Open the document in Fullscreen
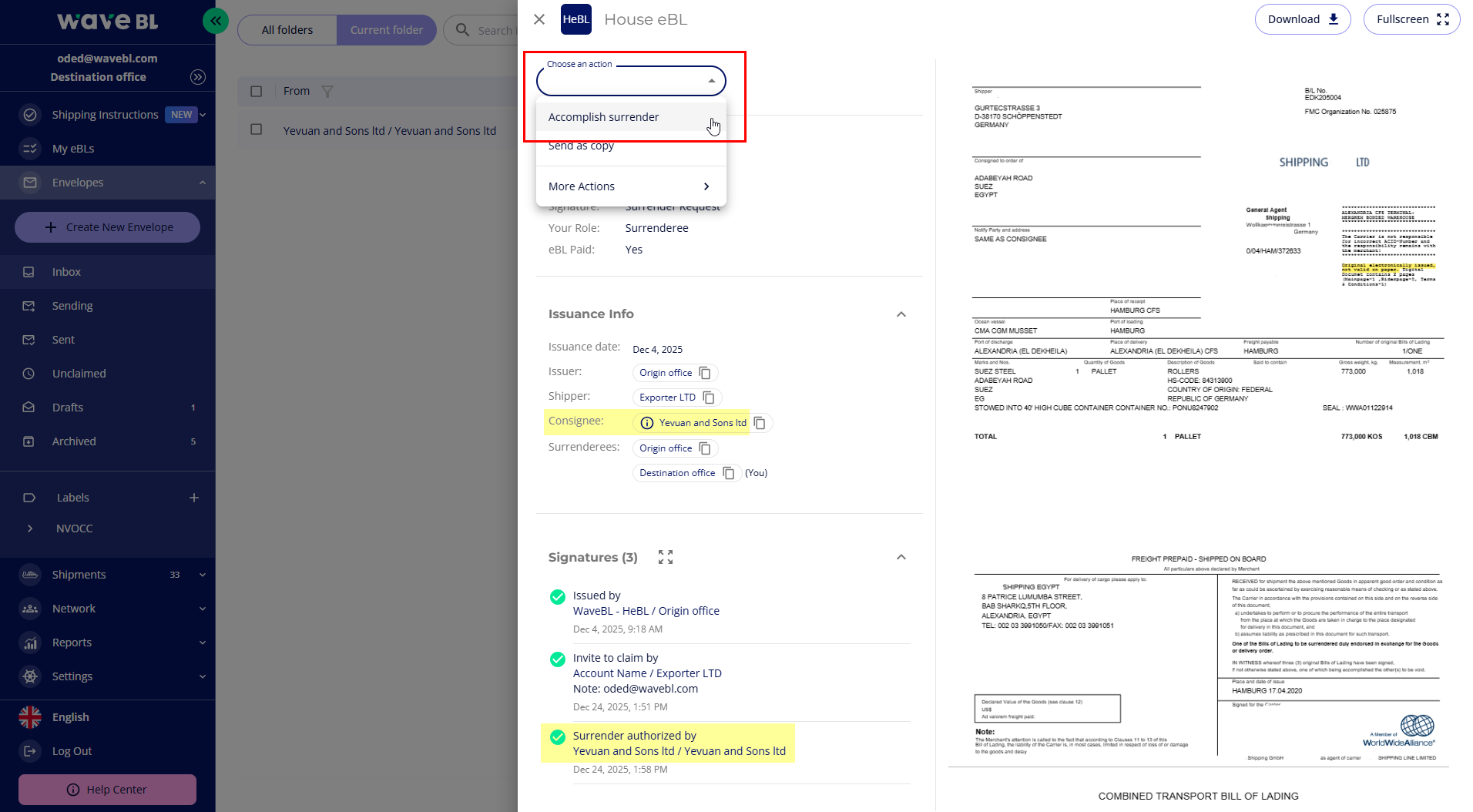Image resolution: width=1473 pixels, height=812 pixels. (1412, 19)
